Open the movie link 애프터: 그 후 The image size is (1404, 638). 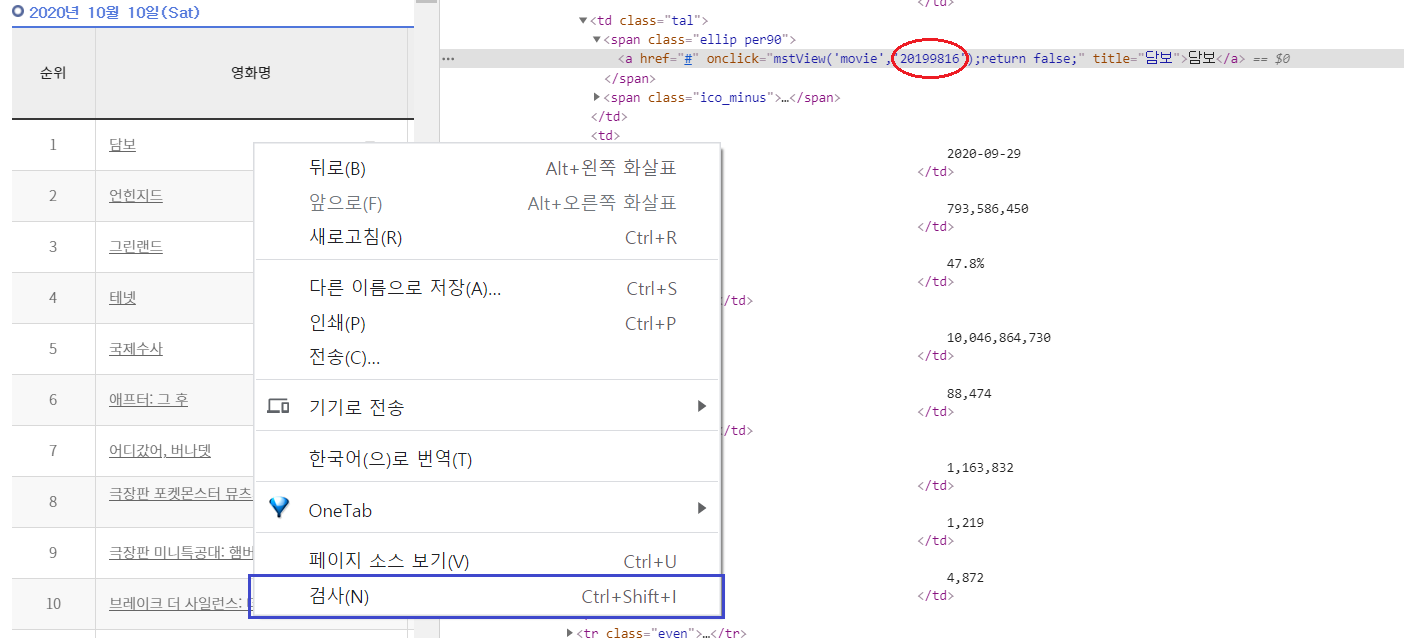tap(148, 400)
